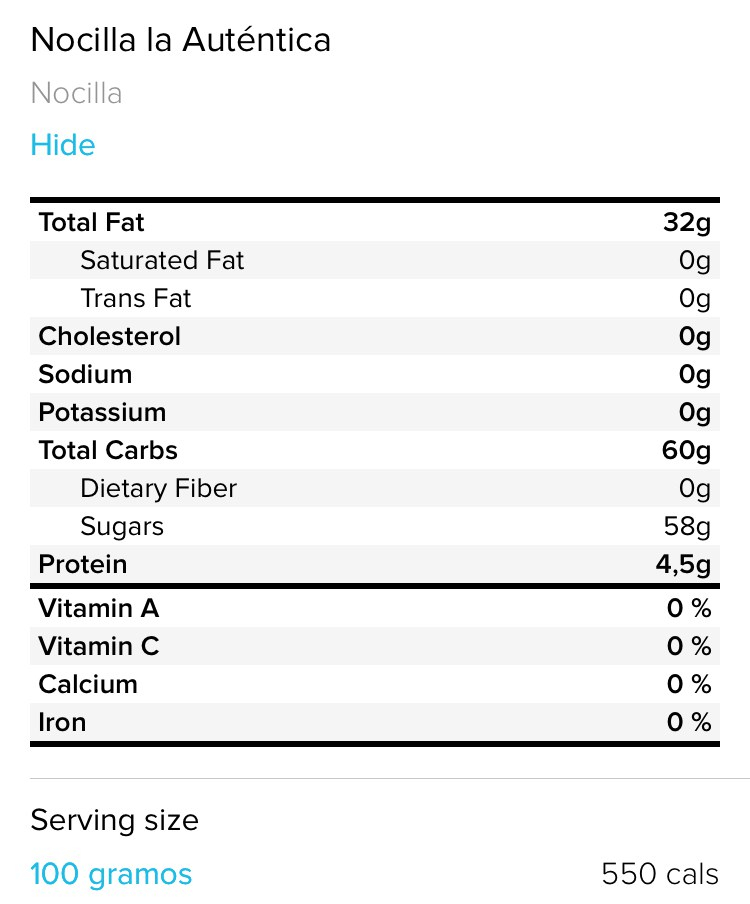
Task: Change the 100 gramos serving size
Action: 111,874
